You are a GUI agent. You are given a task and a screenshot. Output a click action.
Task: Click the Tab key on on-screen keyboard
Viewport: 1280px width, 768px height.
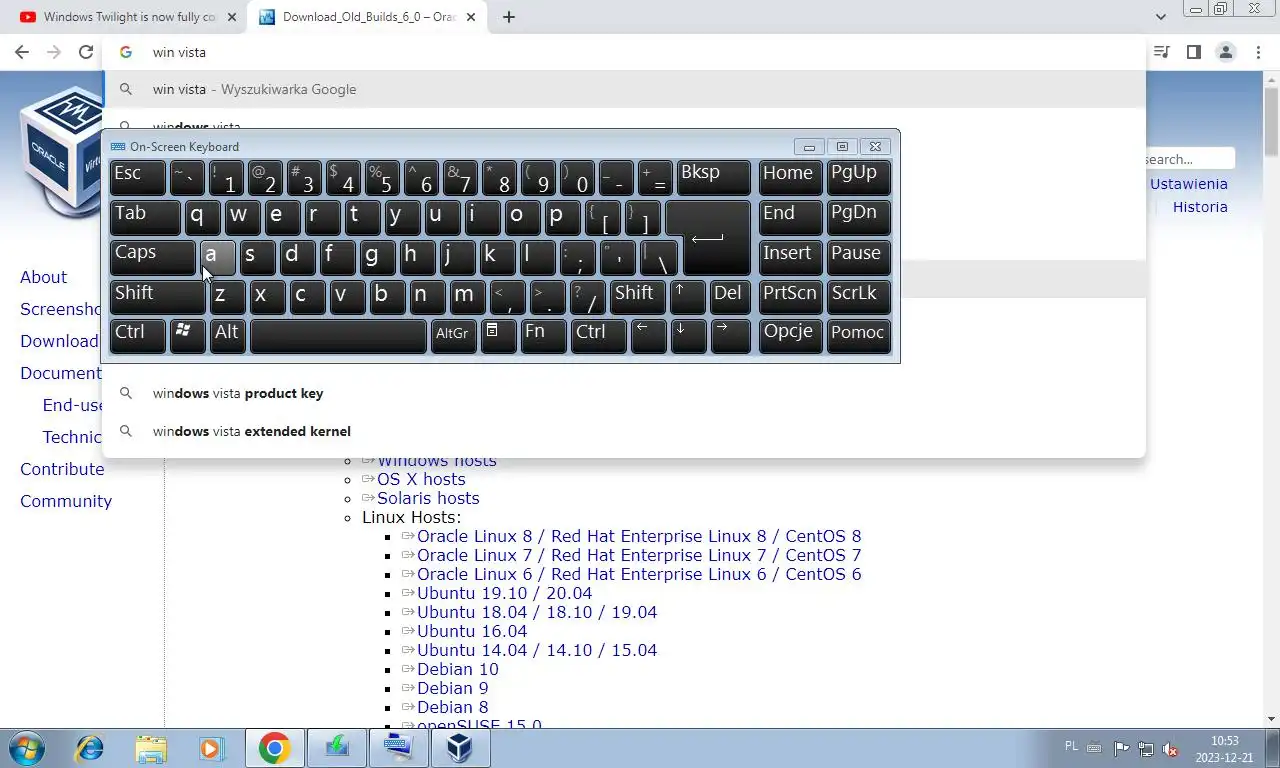tap(146, 217)
